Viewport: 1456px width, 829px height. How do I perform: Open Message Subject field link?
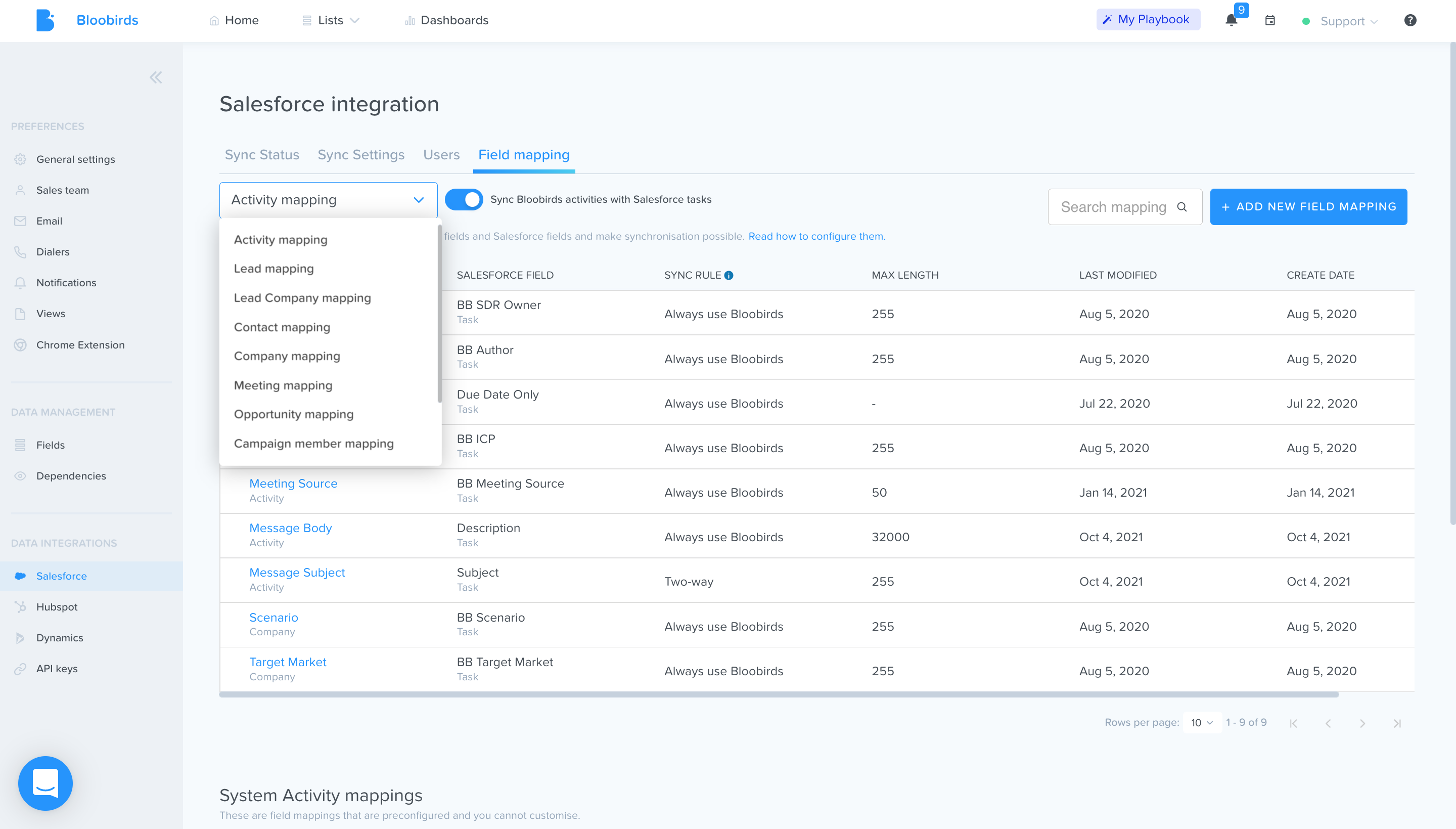click(x=297, y=573)
